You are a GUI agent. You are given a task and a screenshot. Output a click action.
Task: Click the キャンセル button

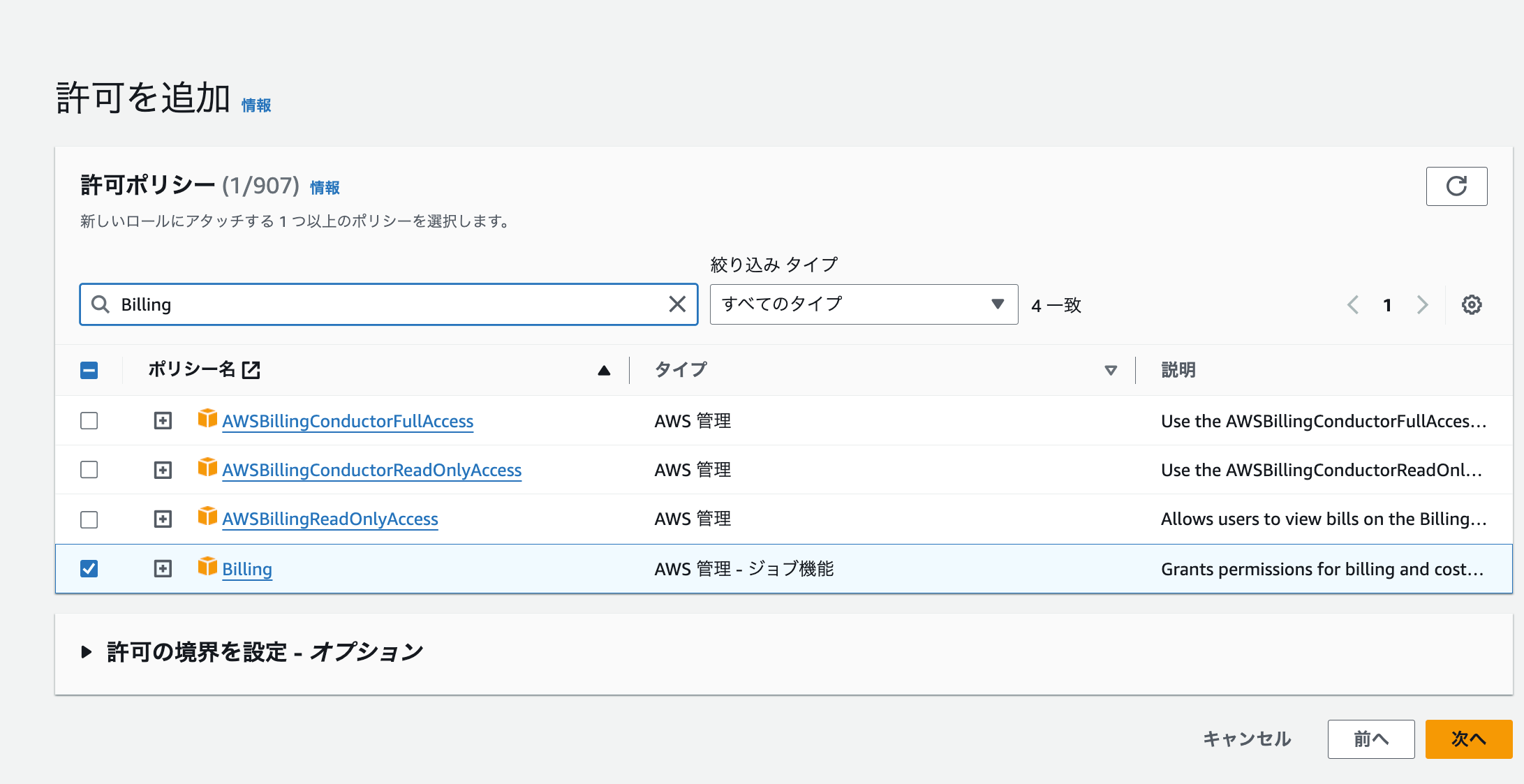click(1247, 739)
